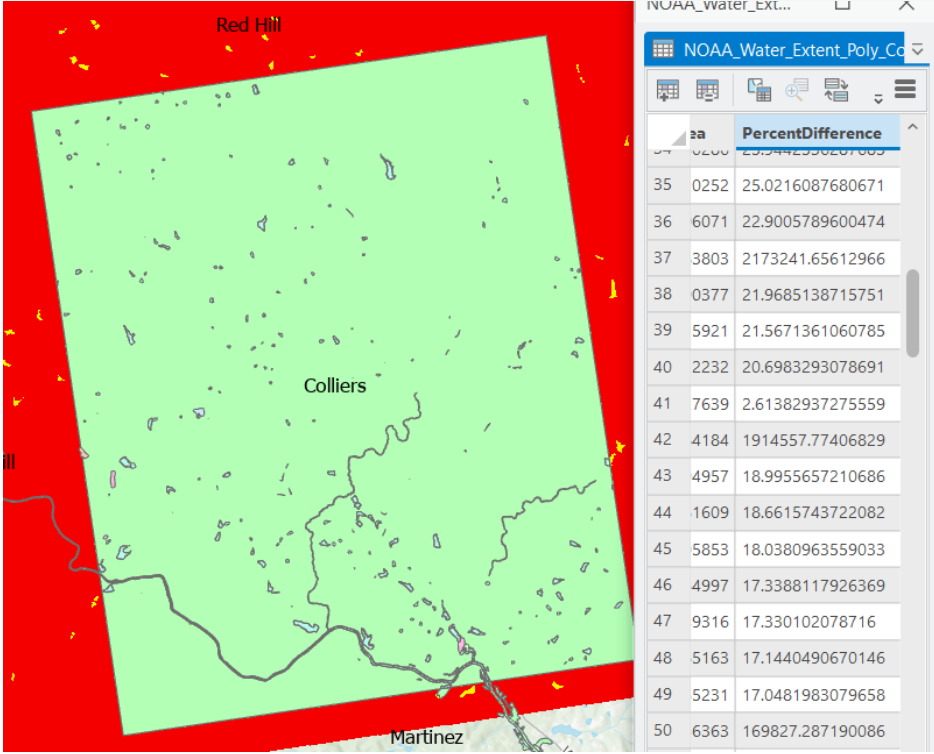Switch to the NOAA_Water_Extent_Poly_Co tab
This screenshot has height=754, width=934.
tap(790, 49)
